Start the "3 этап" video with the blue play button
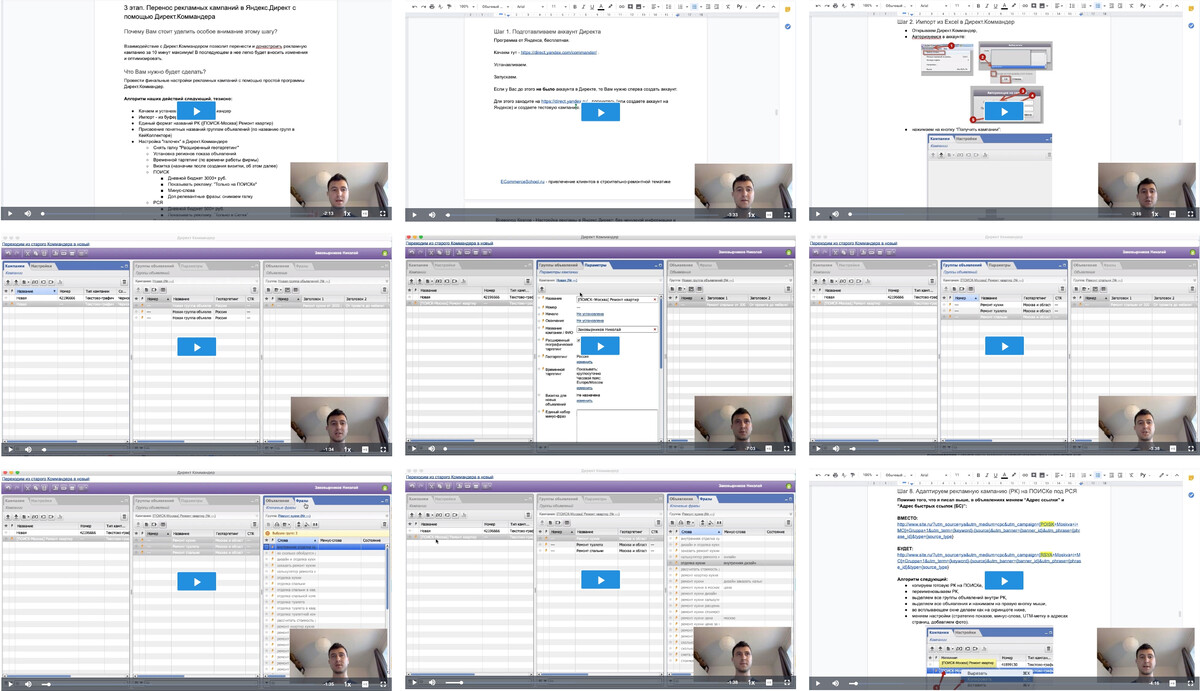This screenshot has height=691, width=1200. [x=197, y=111]
